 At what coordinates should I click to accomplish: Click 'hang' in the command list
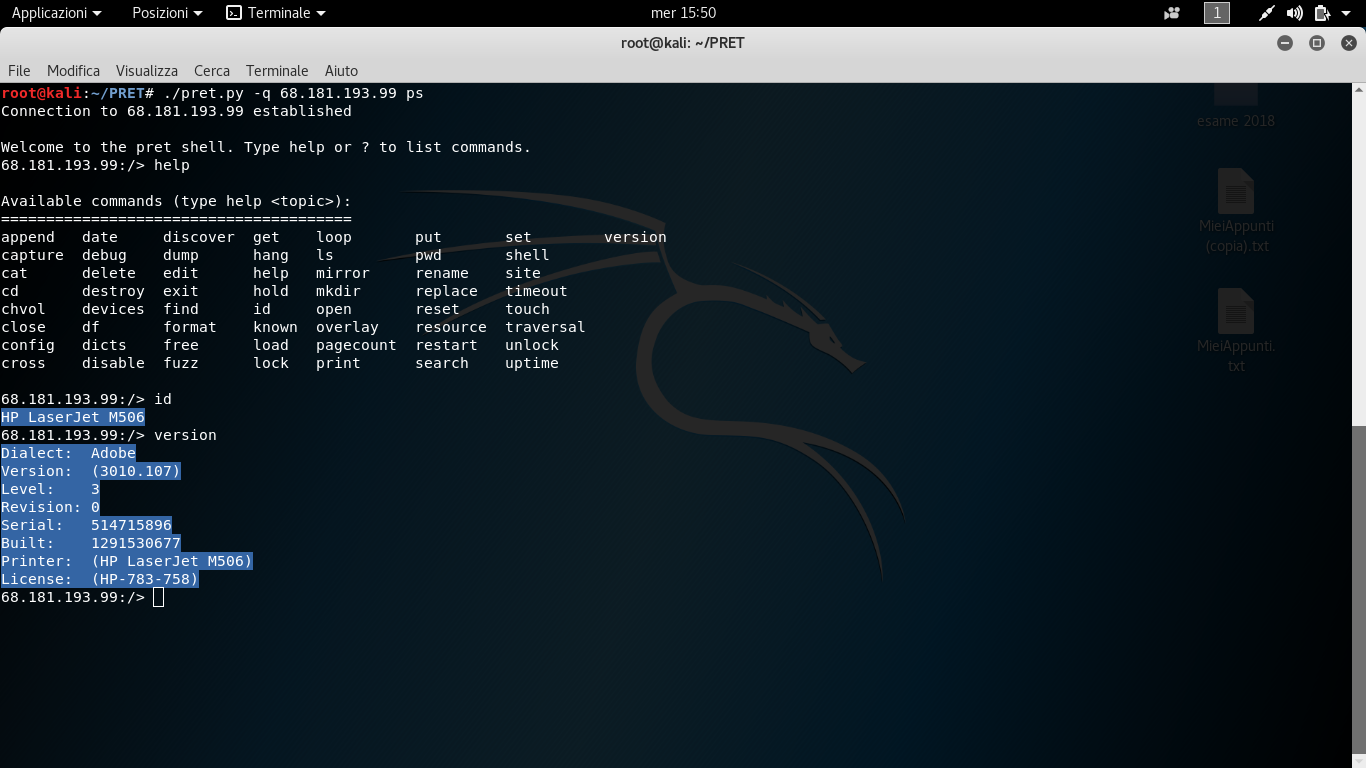[271, 255]
